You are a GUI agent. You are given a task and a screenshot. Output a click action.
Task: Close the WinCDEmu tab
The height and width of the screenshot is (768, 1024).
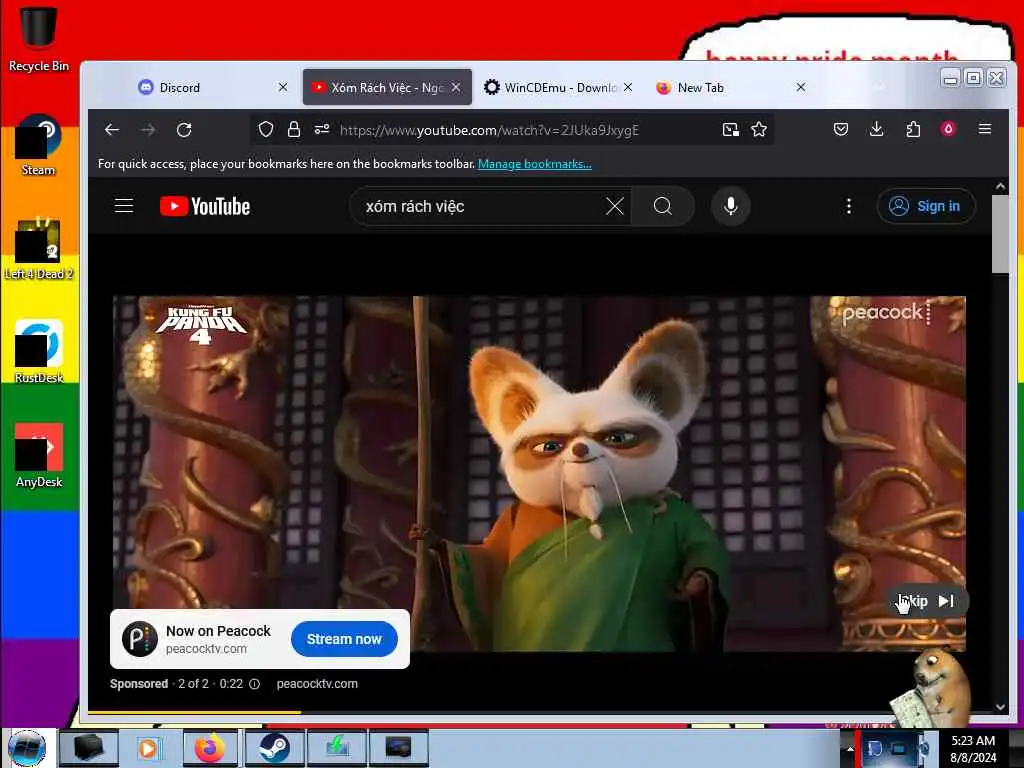628,87
